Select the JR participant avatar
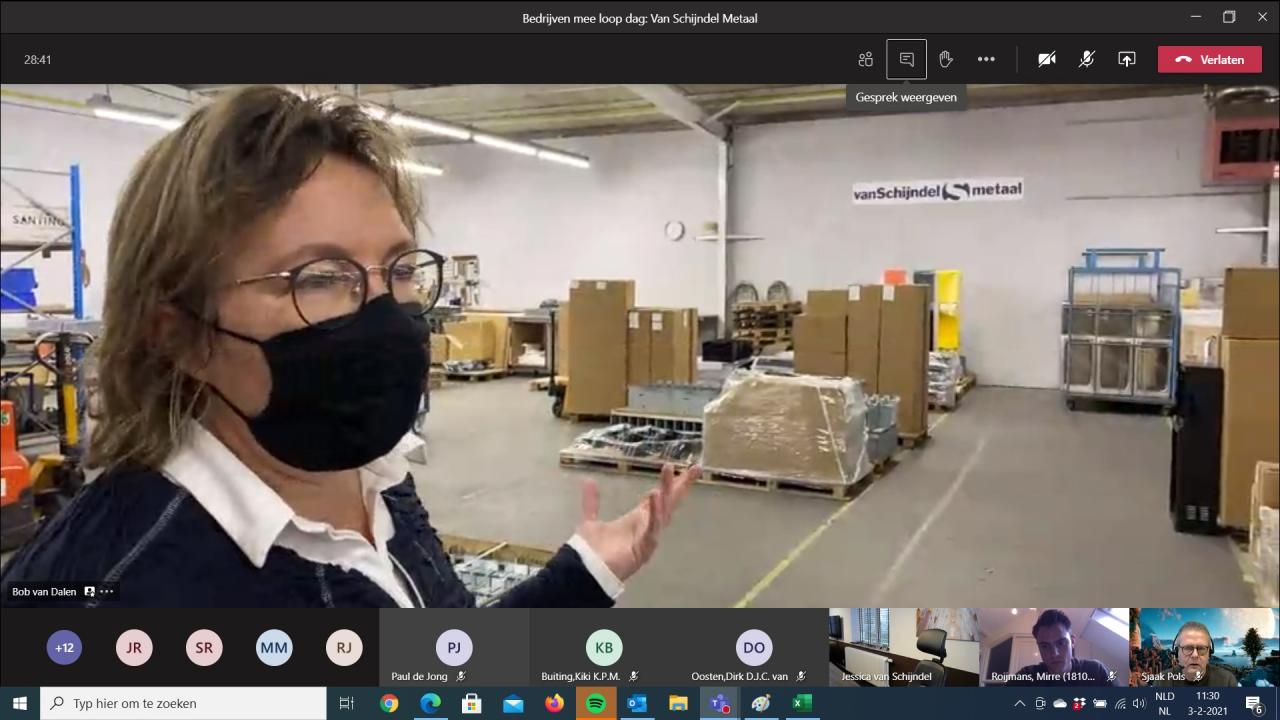Viewport: 1280px width, 720px height. 134,648
